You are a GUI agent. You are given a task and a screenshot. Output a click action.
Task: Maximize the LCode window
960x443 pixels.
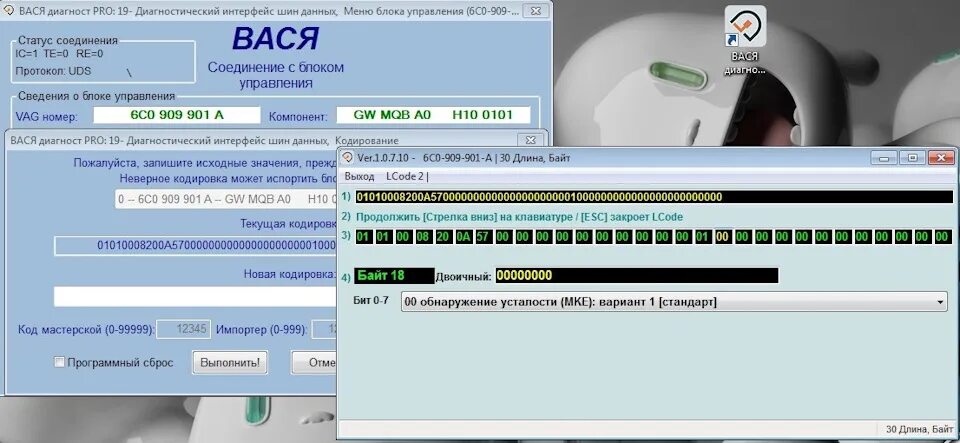912,158
